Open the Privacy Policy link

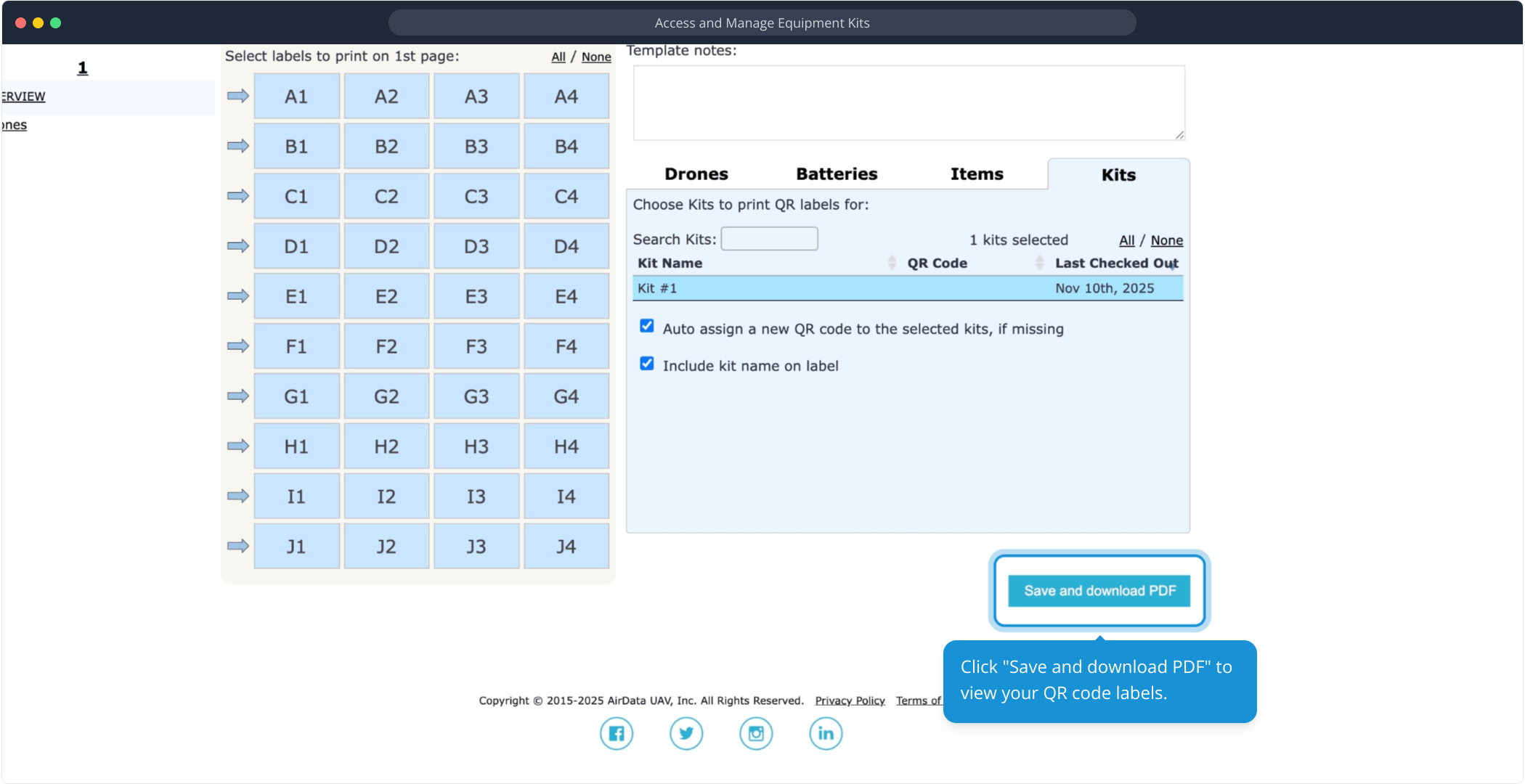[x=850, y=701]
